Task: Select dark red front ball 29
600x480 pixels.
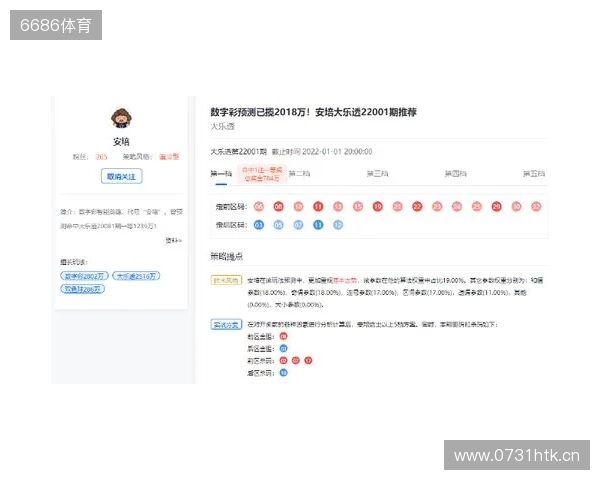Action: coord(496,207)
